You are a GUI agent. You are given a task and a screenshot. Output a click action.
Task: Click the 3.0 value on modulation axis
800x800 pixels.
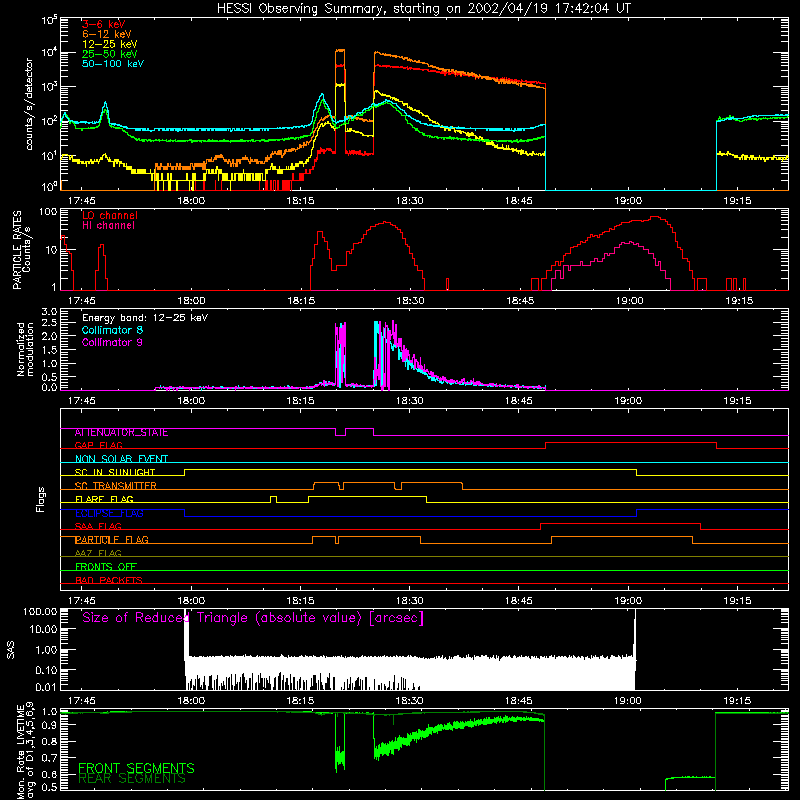(49, 312)
